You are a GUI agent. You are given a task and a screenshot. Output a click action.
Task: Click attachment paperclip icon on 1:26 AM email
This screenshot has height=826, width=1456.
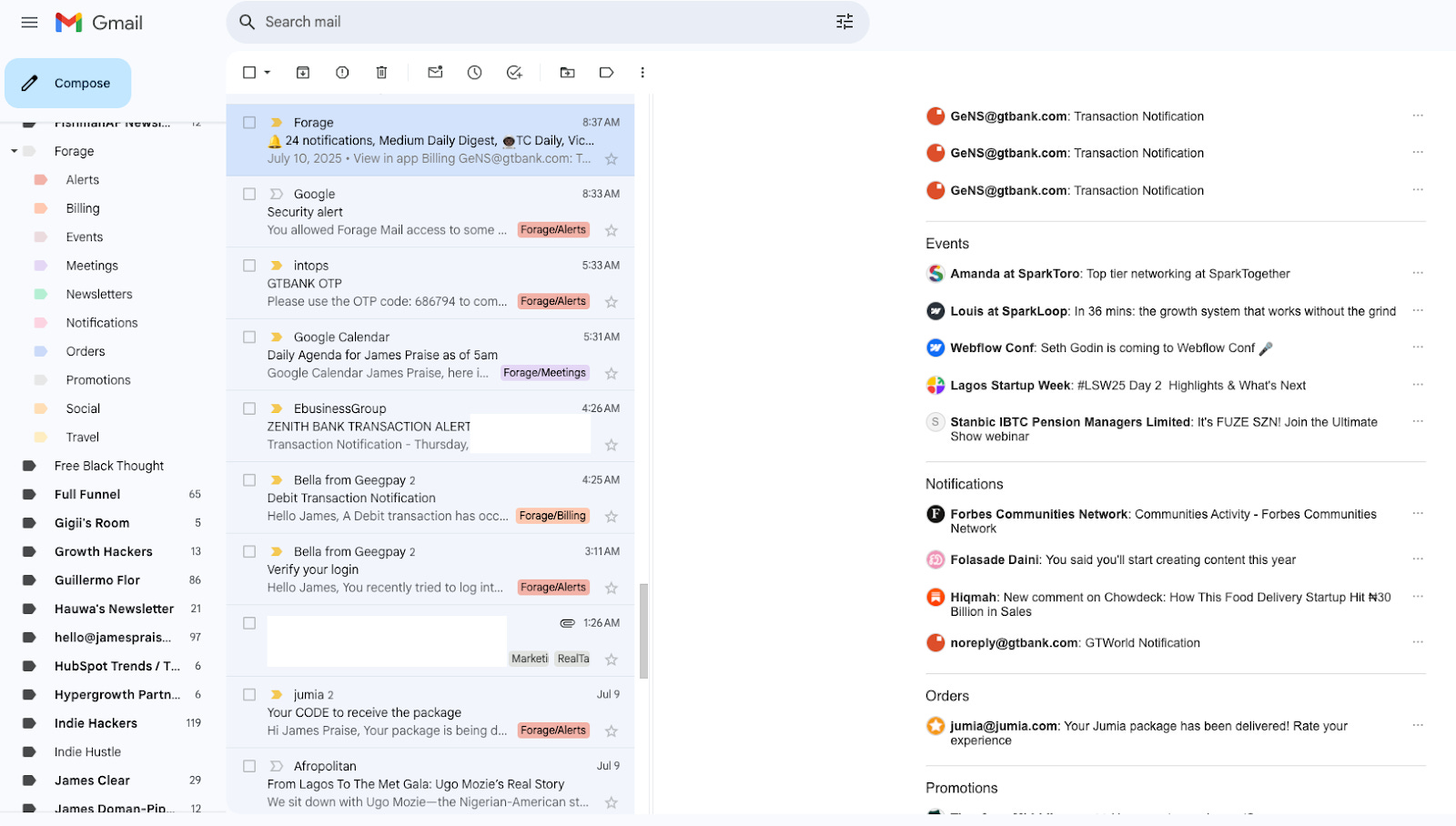click(x=567, y=623)
